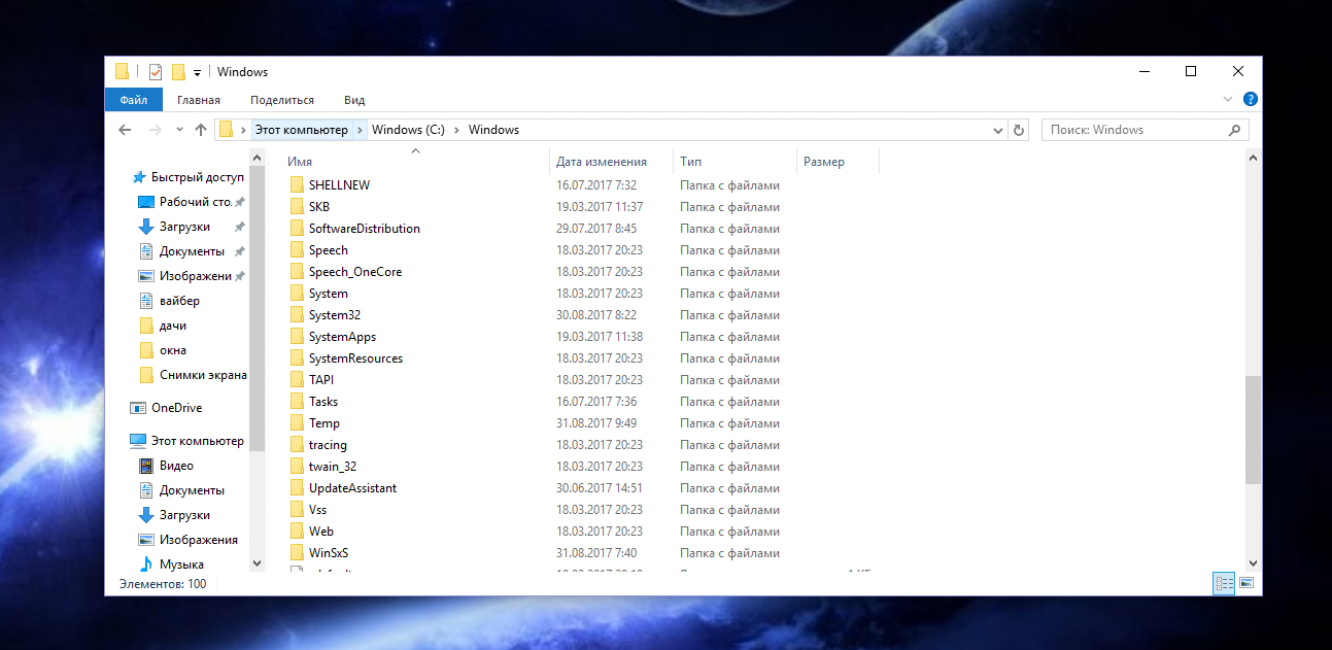Click the folder icon inside the address bar
1332x650 pixels.
pyautogui.click(x=226, y=130)
